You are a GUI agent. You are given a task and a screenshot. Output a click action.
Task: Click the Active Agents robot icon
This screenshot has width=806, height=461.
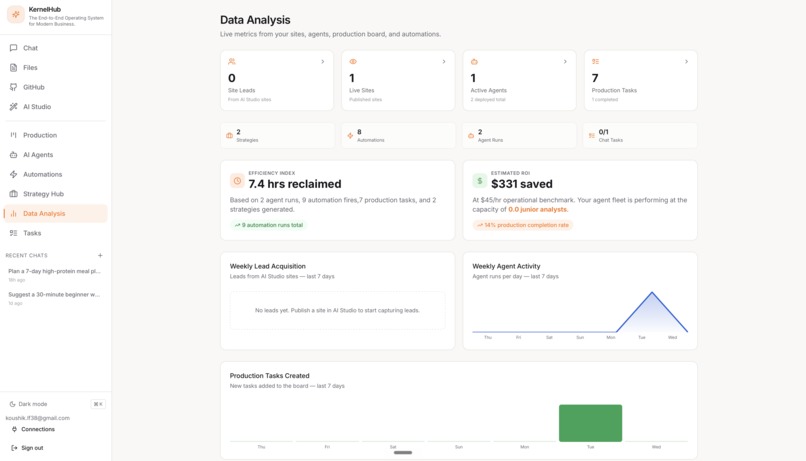click(474, 61)
